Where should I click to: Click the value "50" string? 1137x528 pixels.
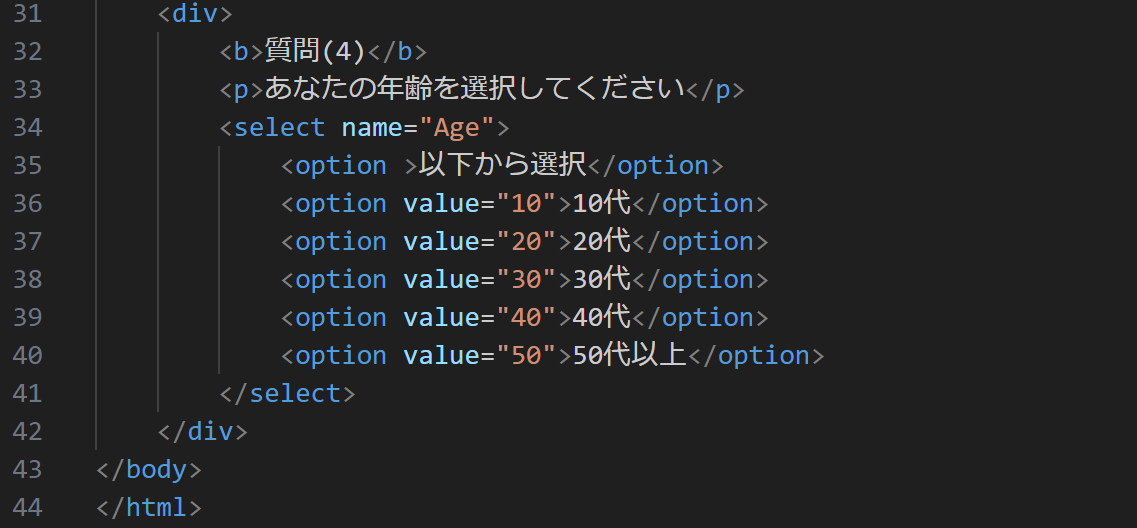[x=525, y=356]
